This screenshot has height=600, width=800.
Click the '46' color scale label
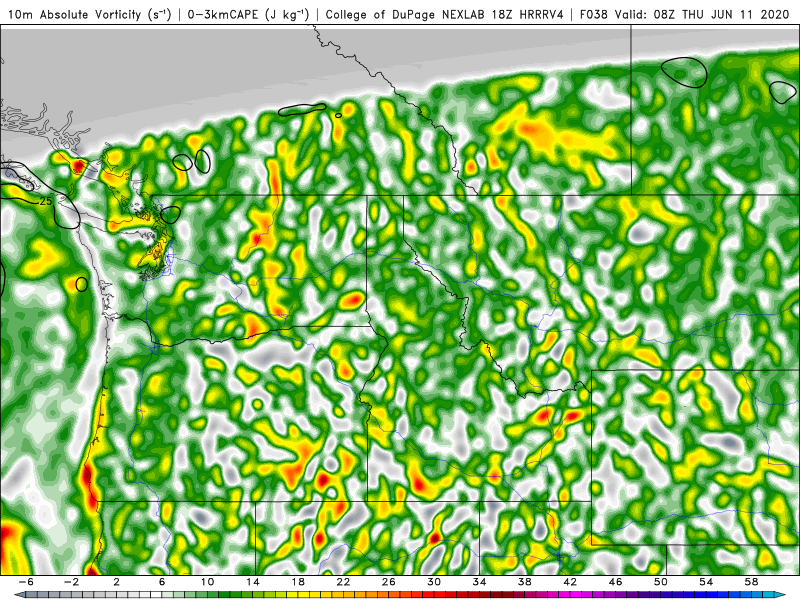point(615,582)
